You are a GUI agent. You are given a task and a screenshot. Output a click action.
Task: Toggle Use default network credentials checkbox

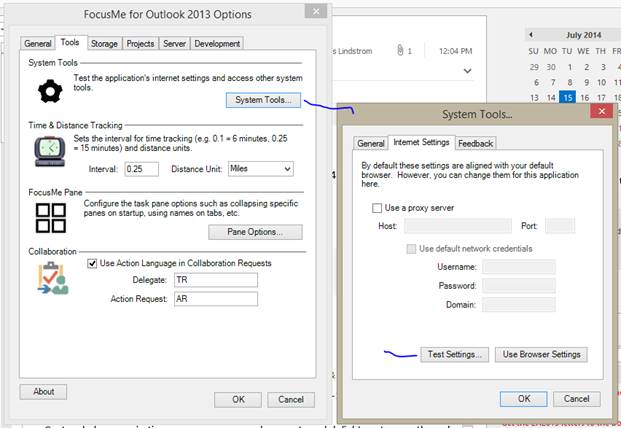point(411,249)
